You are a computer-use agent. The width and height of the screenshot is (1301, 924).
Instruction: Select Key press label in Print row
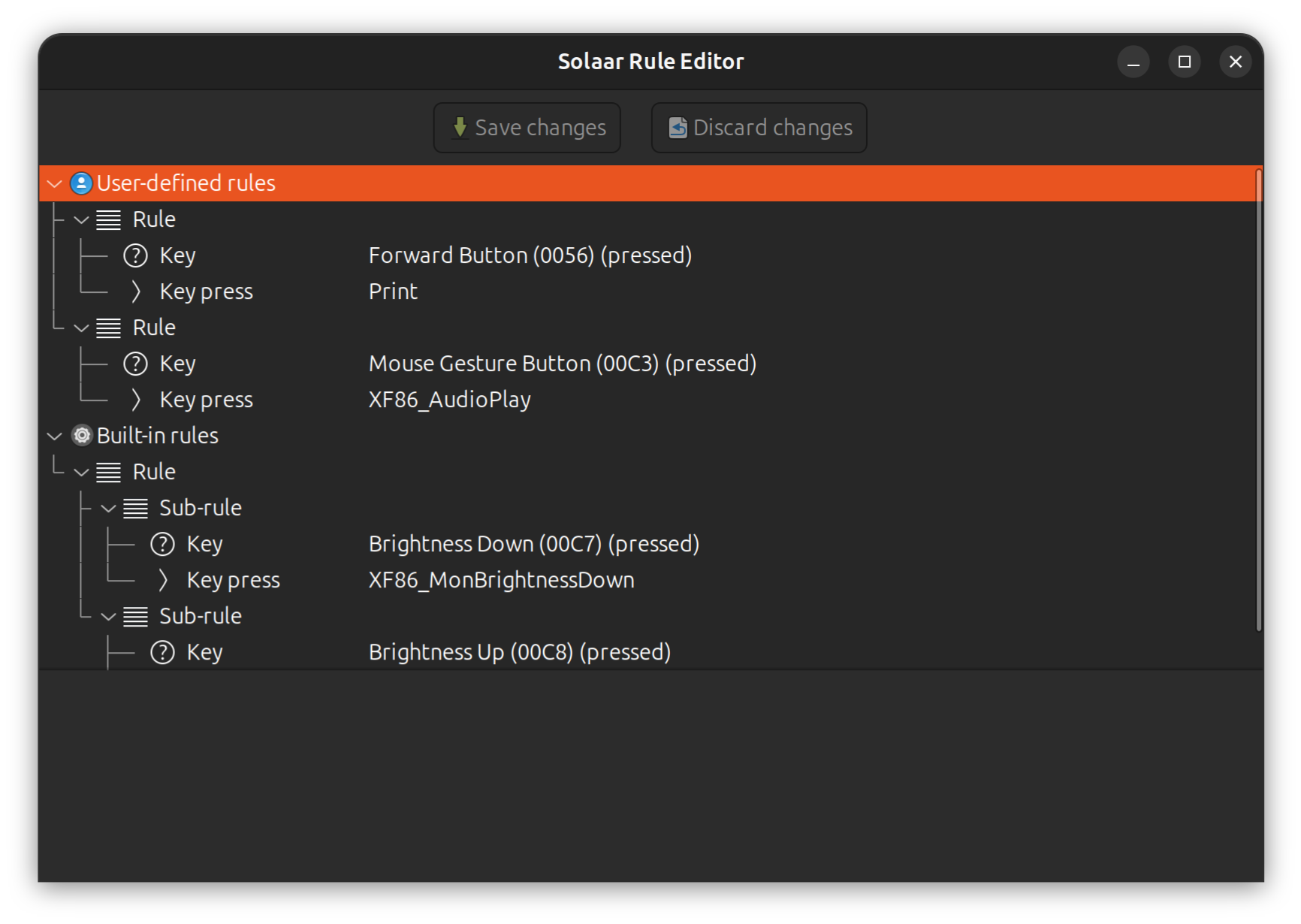click(207, 292)
